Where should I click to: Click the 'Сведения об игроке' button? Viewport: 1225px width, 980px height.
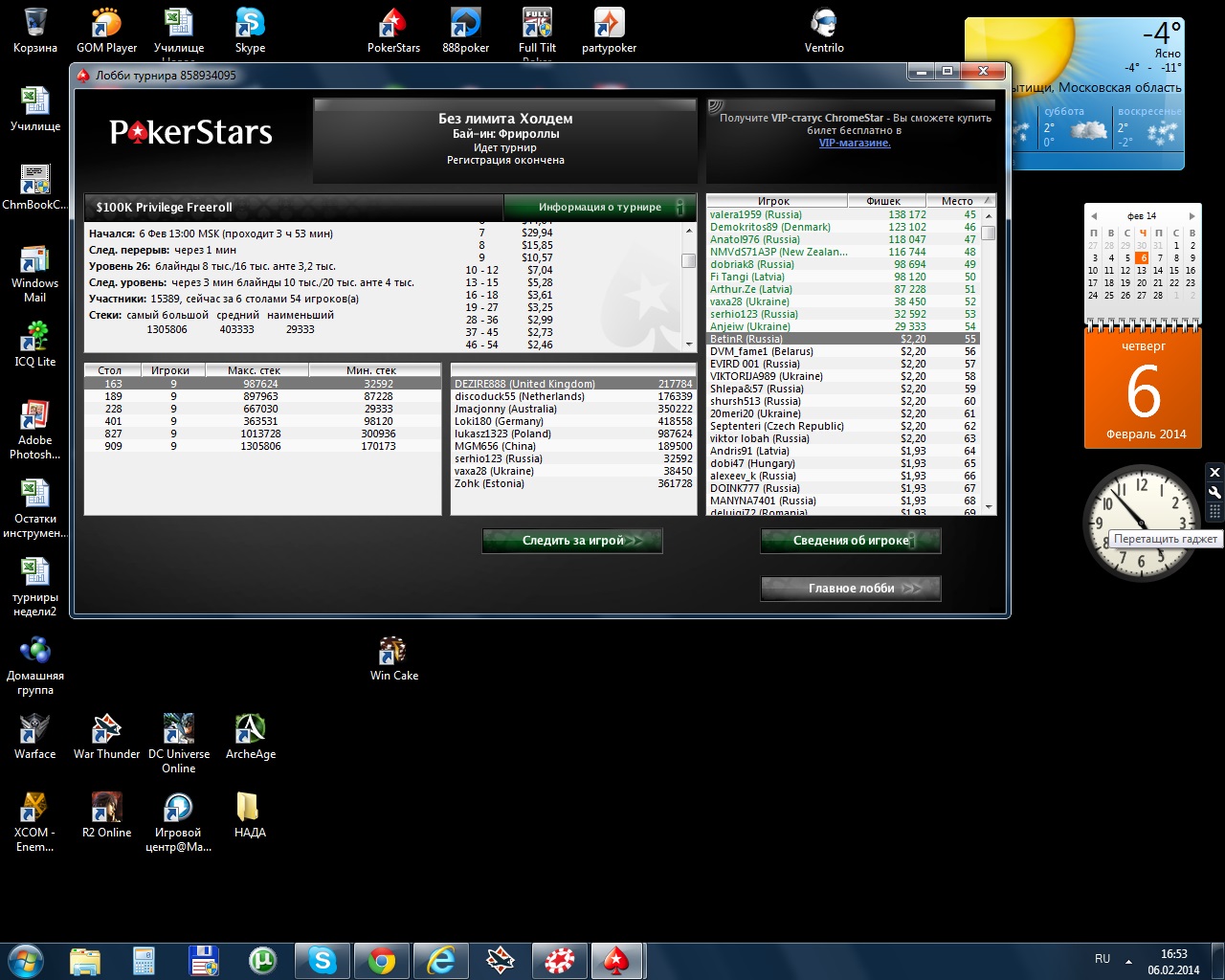click(851, 541)
